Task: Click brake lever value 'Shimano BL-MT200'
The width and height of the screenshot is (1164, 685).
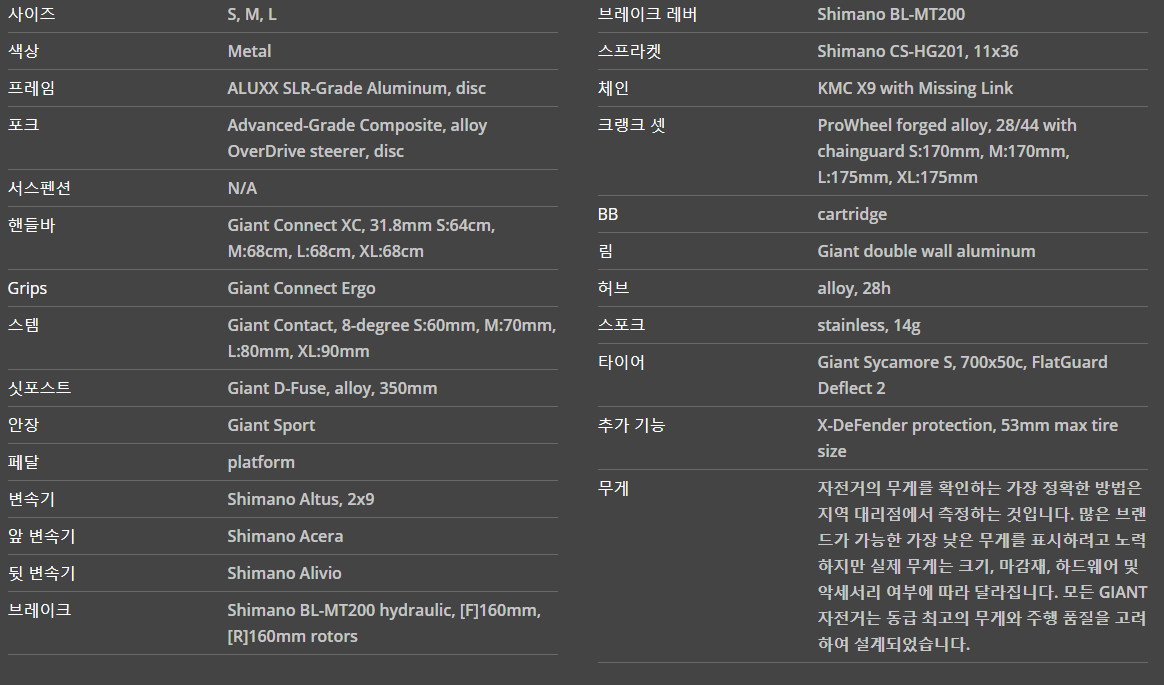Action: pos(891,14)
